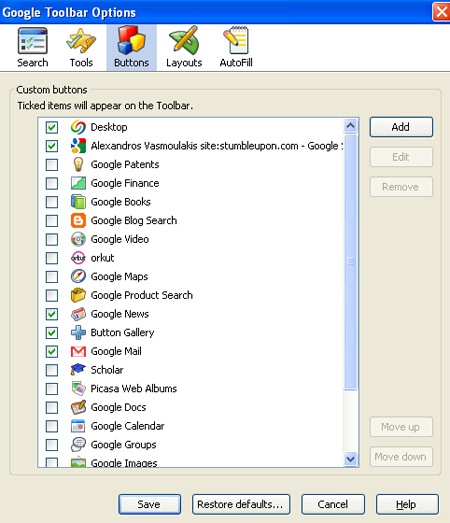Enable the Picasa Web Albums checkbox
Viewport: 450px width, 523px height.
pos(52,389)
